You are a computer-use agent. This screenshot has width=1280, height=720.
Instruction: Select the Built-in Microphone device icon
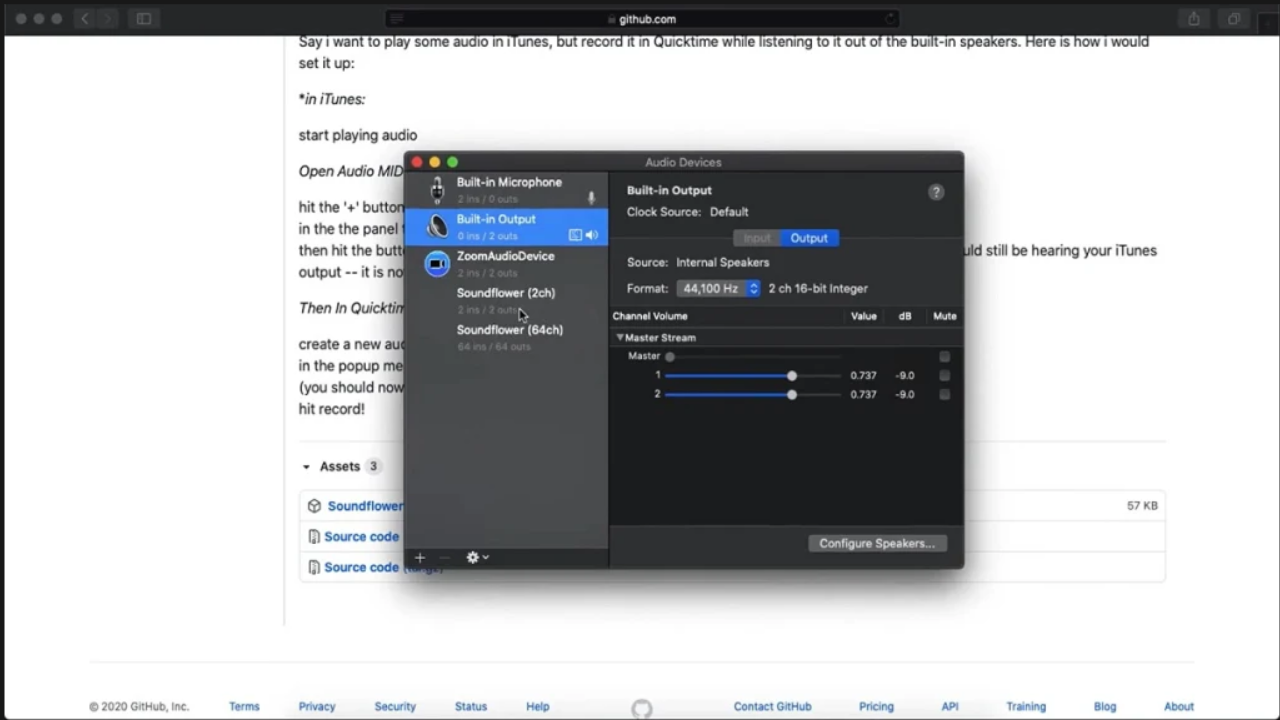(437, 190)
